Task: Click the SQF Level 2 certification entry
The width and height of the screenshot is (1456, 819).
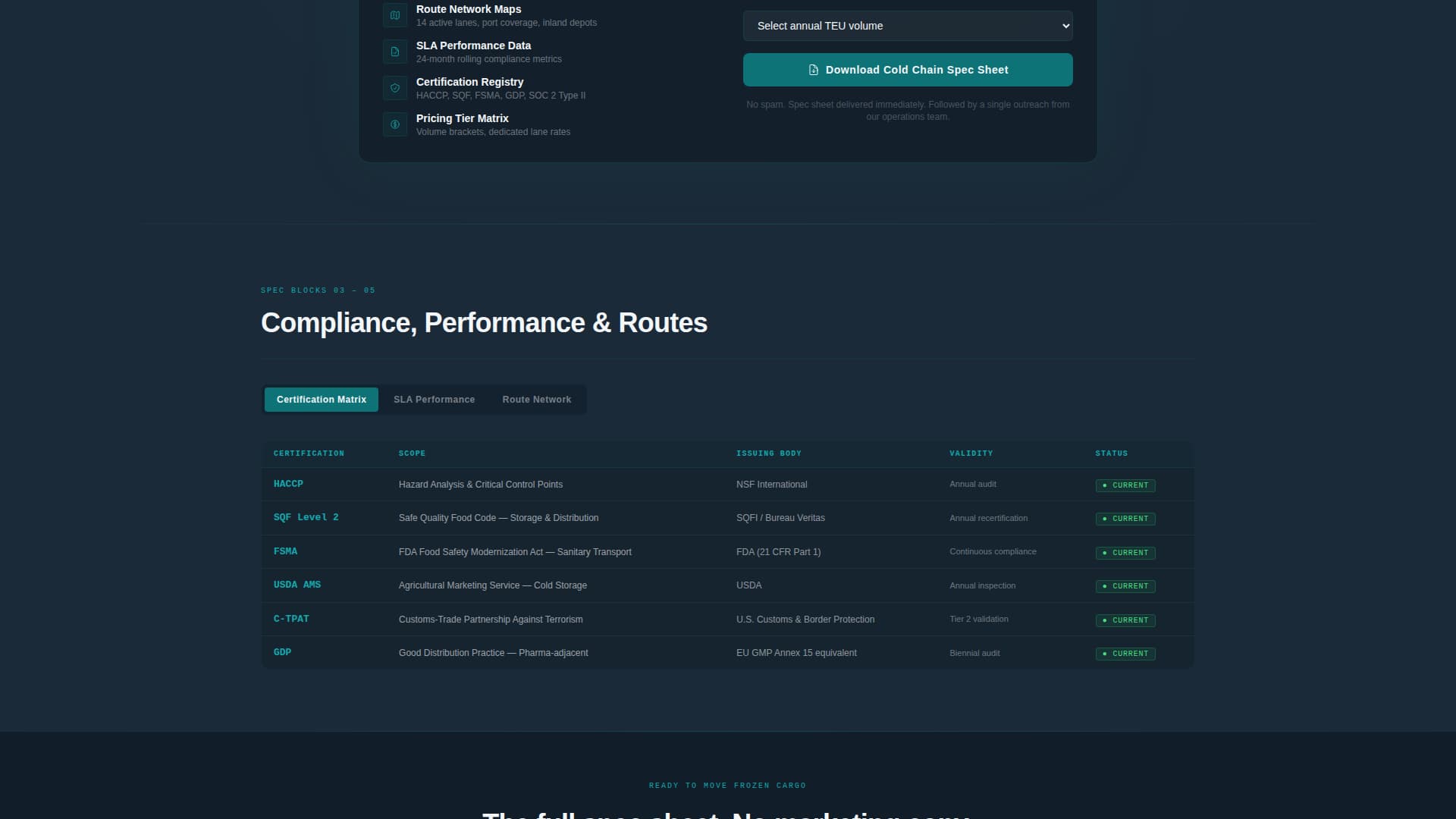Action: [x=306, y=517]
